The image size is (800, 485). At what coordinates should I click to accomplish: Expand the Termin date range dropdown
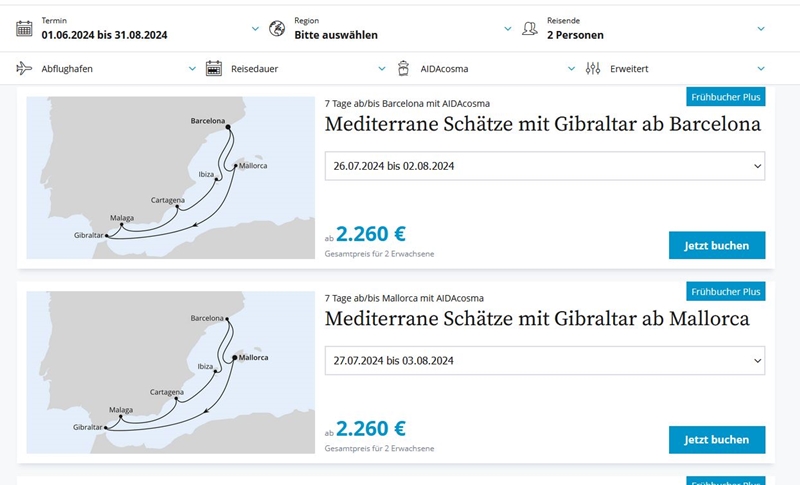click(255, 28)
